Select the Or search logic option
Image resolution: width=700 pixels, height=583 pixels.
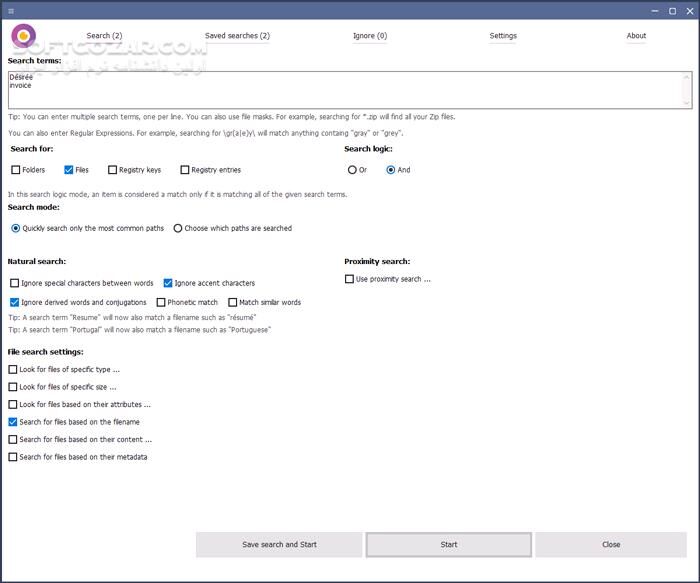(x=352, y=170)
